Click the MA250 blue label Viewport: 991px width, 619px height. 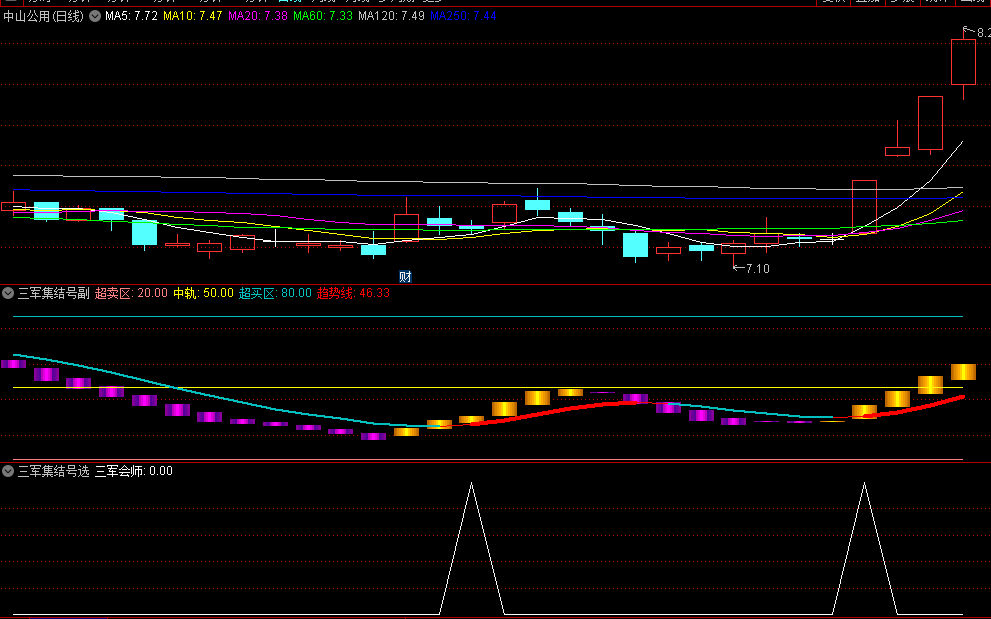(x=463, y=17)
